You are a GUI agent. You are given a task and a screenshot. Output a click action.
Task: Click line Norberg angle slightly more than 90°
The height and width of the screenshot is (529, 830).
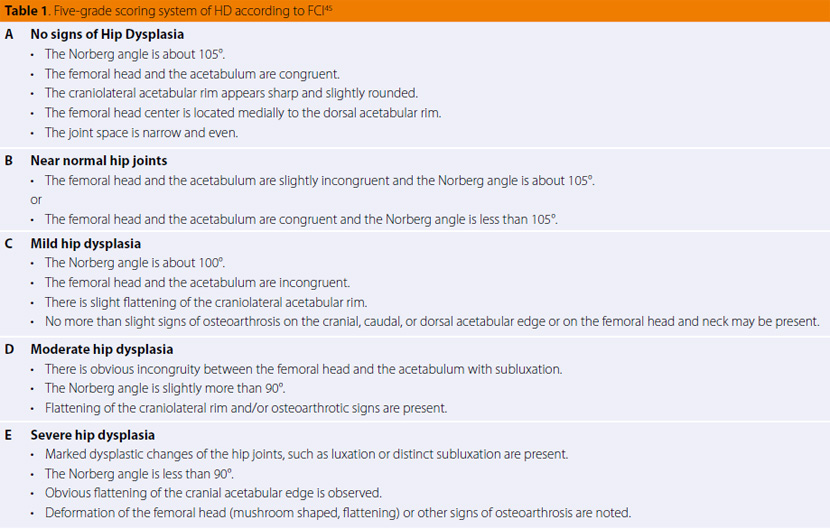point(165,388)
